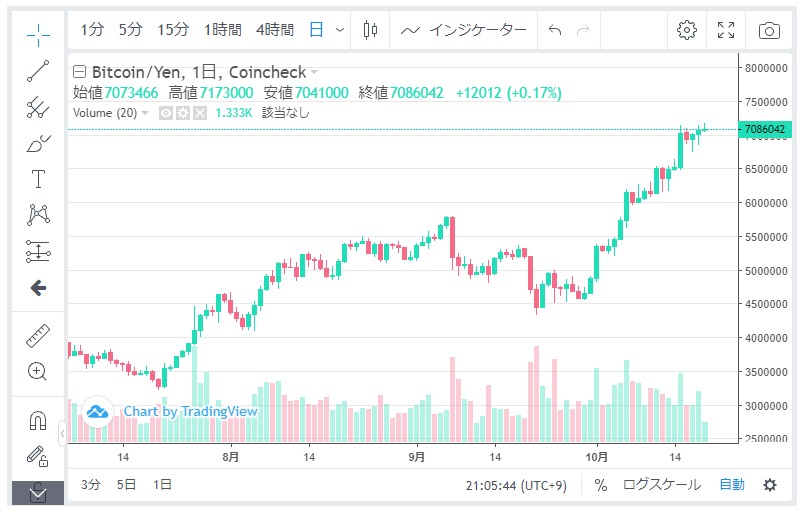The height and width of the screenshot is (514, 802).
Task: Enter fullscreen mode
Action: [x=727, y=30]
